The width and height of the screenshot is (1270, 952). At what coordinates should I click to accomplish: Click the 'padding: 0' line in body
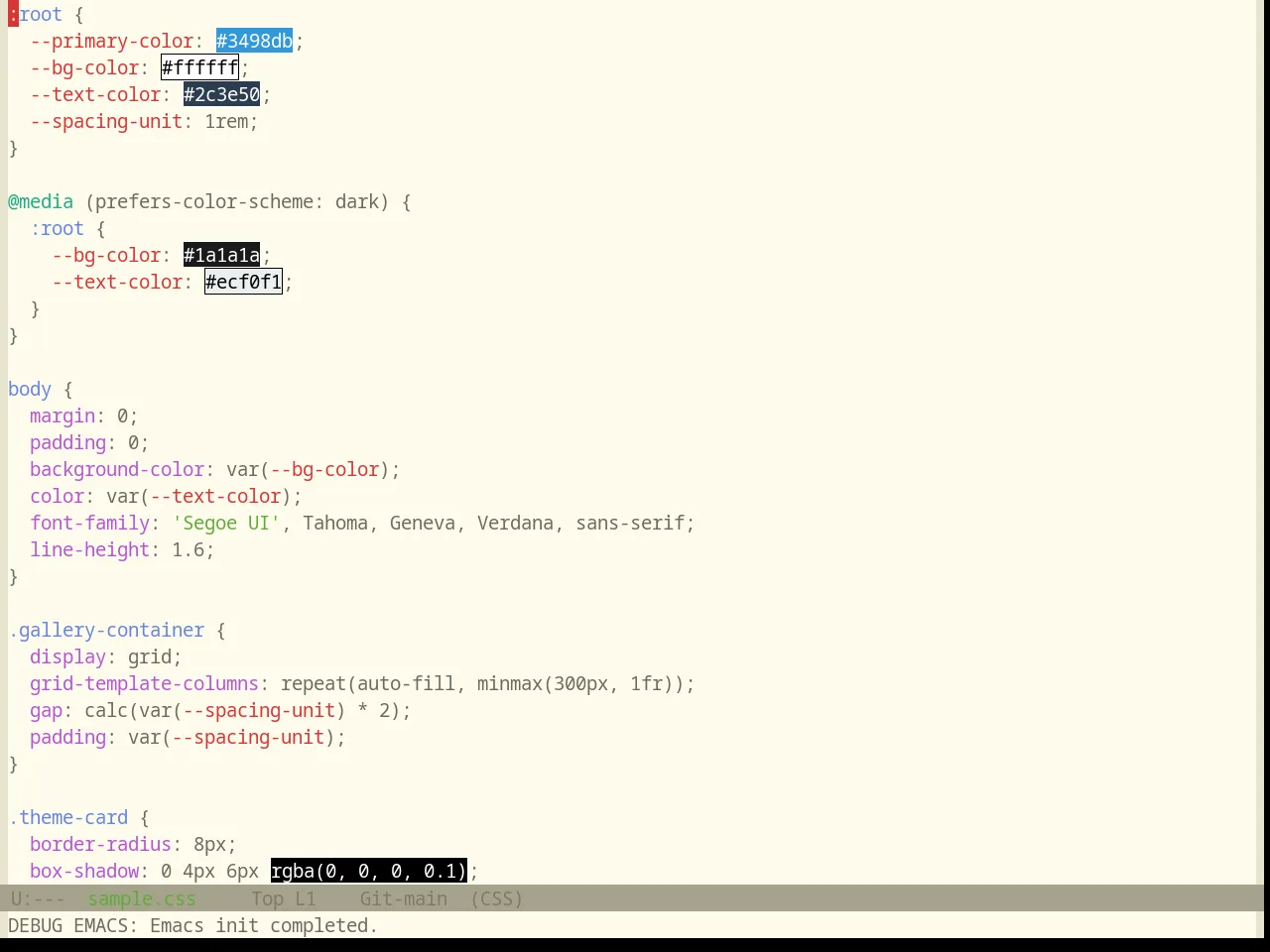(89, 442)
